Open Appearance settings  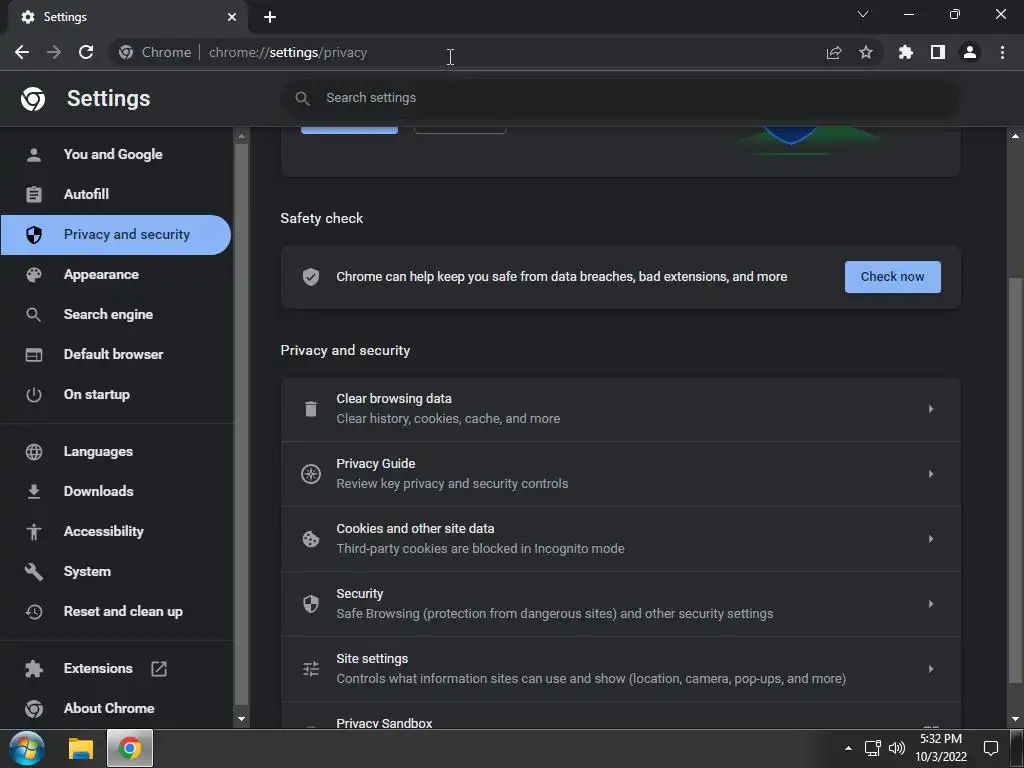(x=116, y=274)
